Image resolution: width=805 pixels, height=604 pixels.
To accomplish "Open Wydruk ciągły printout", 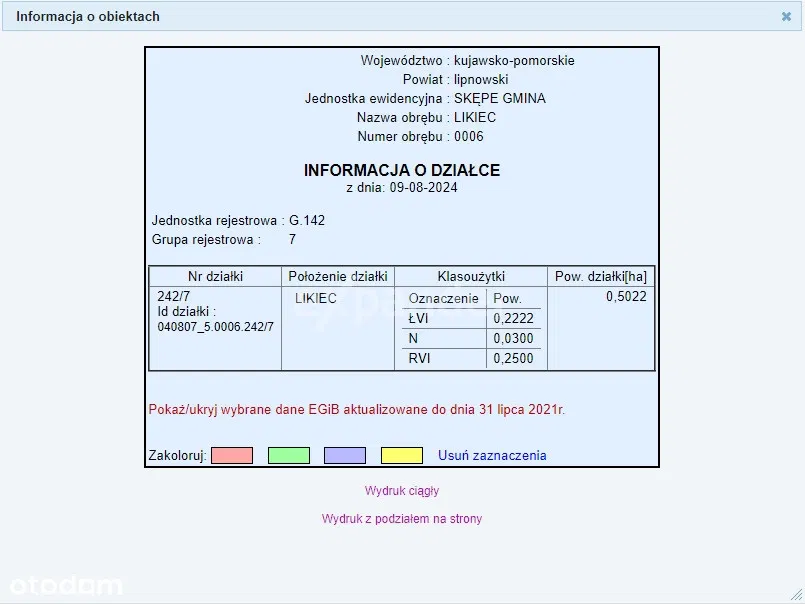I will [402, 491].
